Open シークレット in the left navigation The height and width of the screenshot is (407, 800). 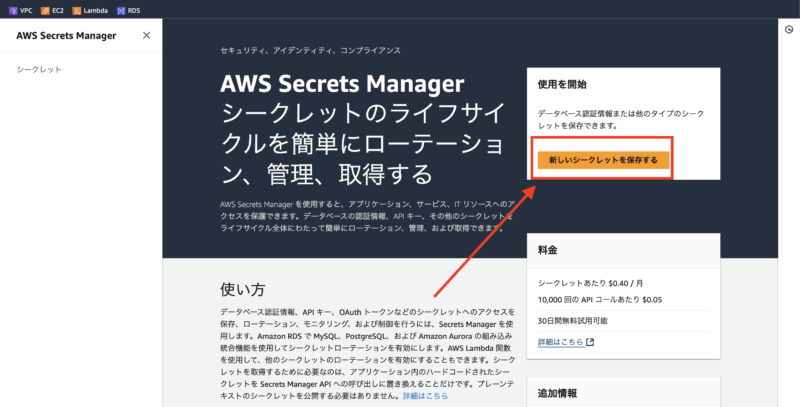(x=39, y=69)
